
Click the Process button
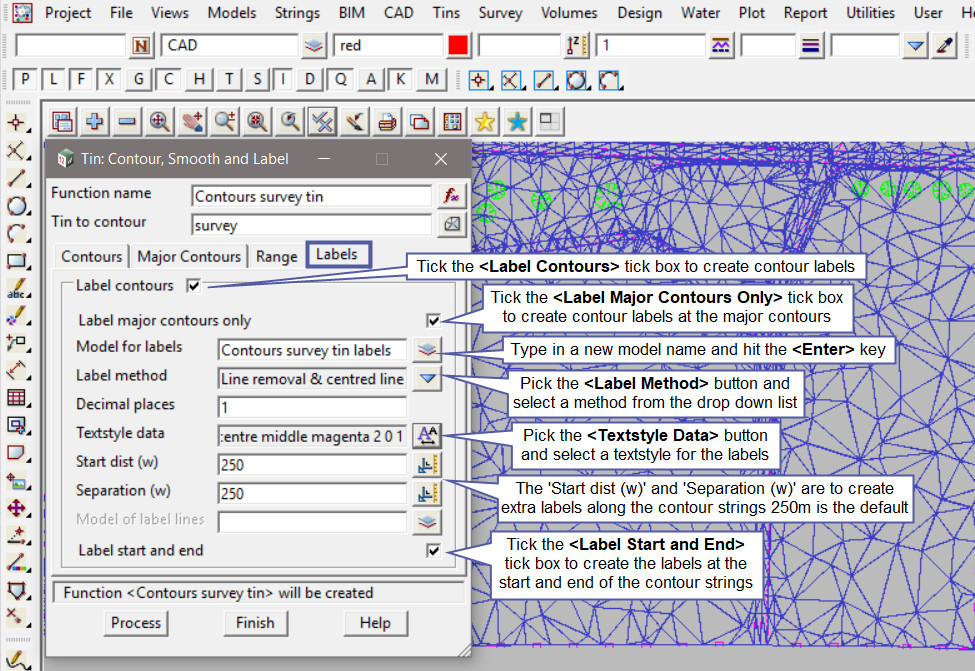point(136,623)
